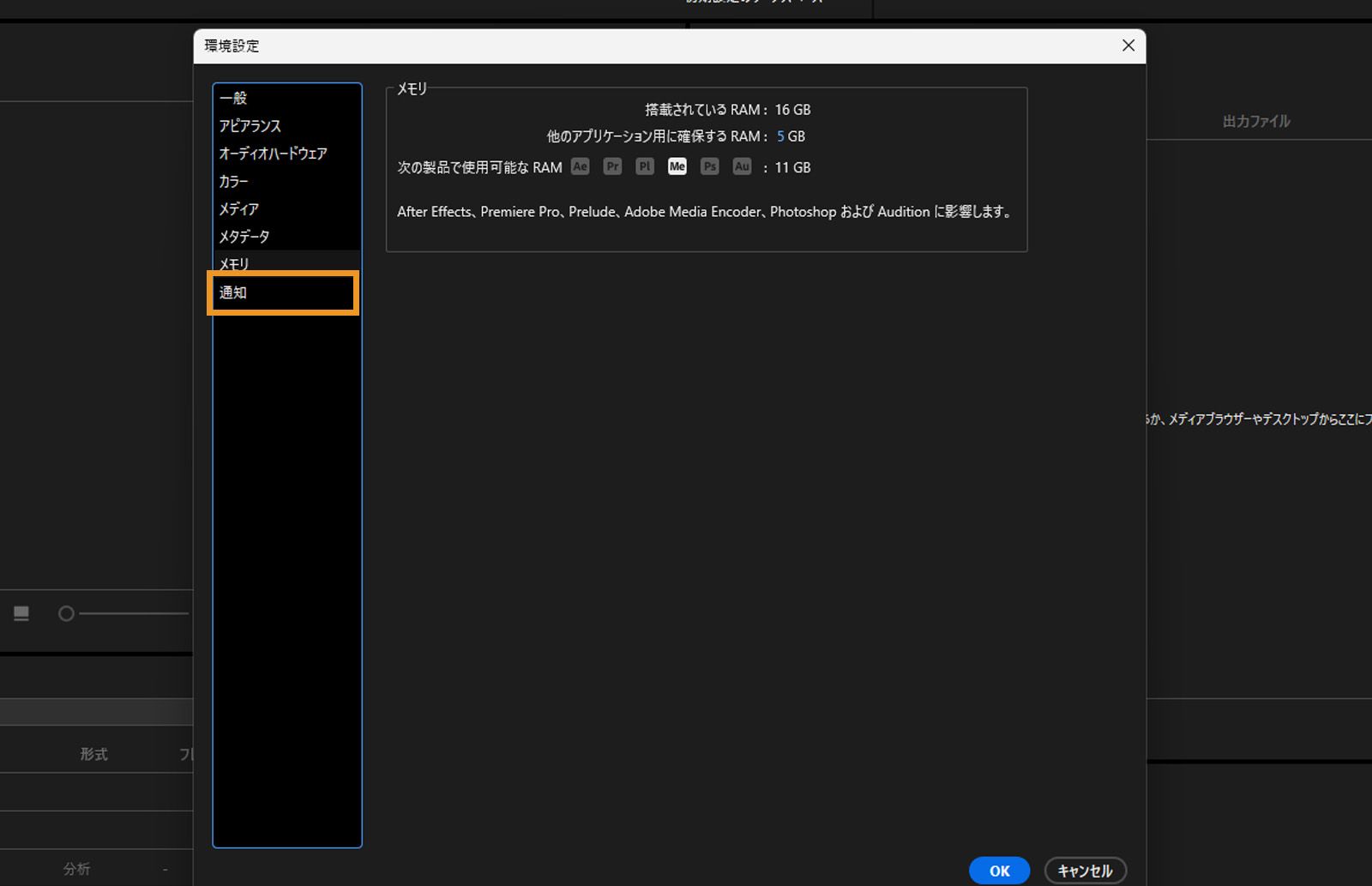Select the 一般 preferences category
The width and height of the screenshot is (1372, 886).
pyautogui.click(x=232, y=98)
